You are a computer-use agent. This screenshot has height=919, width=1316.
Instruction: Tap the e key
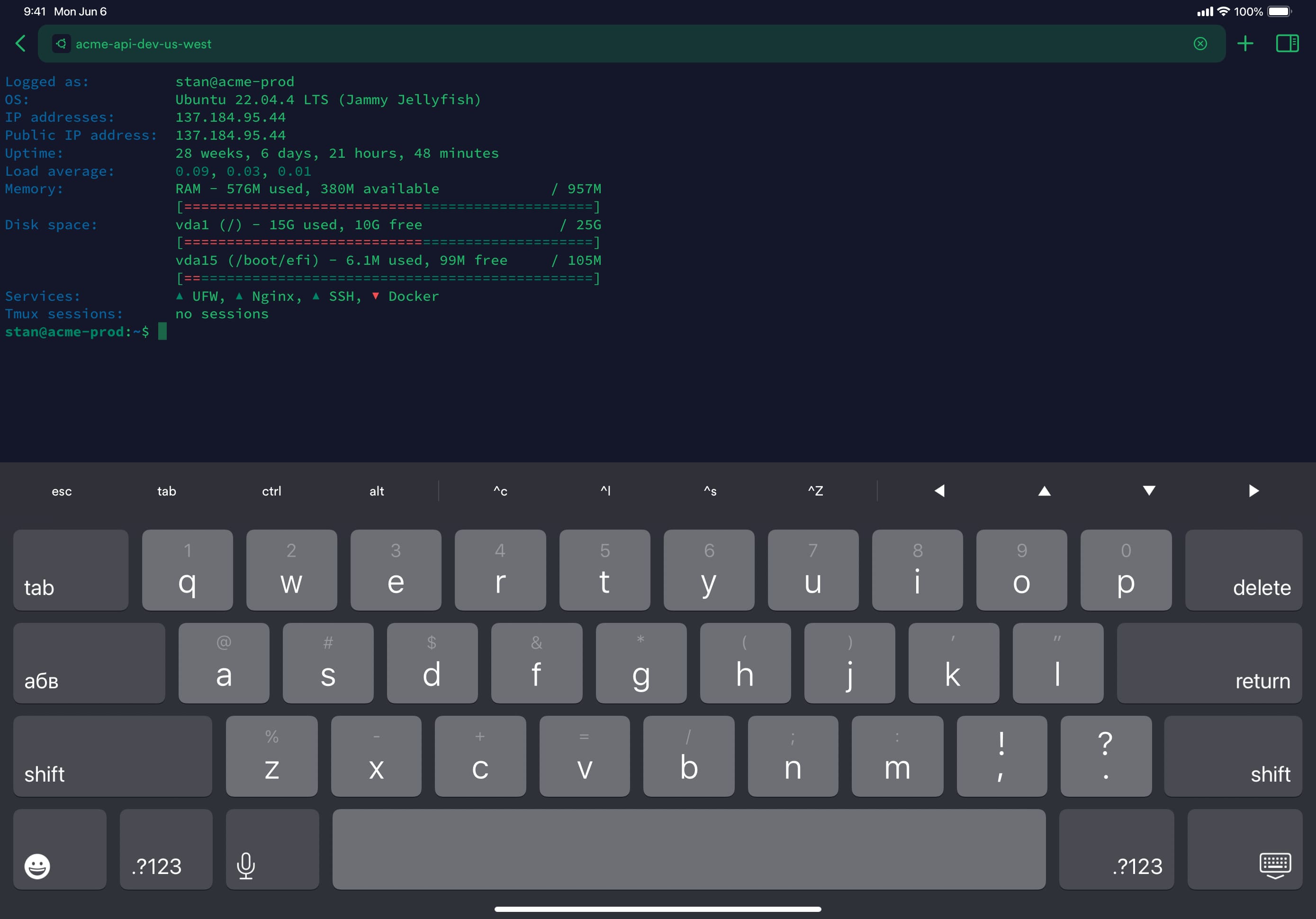point(396,570)
